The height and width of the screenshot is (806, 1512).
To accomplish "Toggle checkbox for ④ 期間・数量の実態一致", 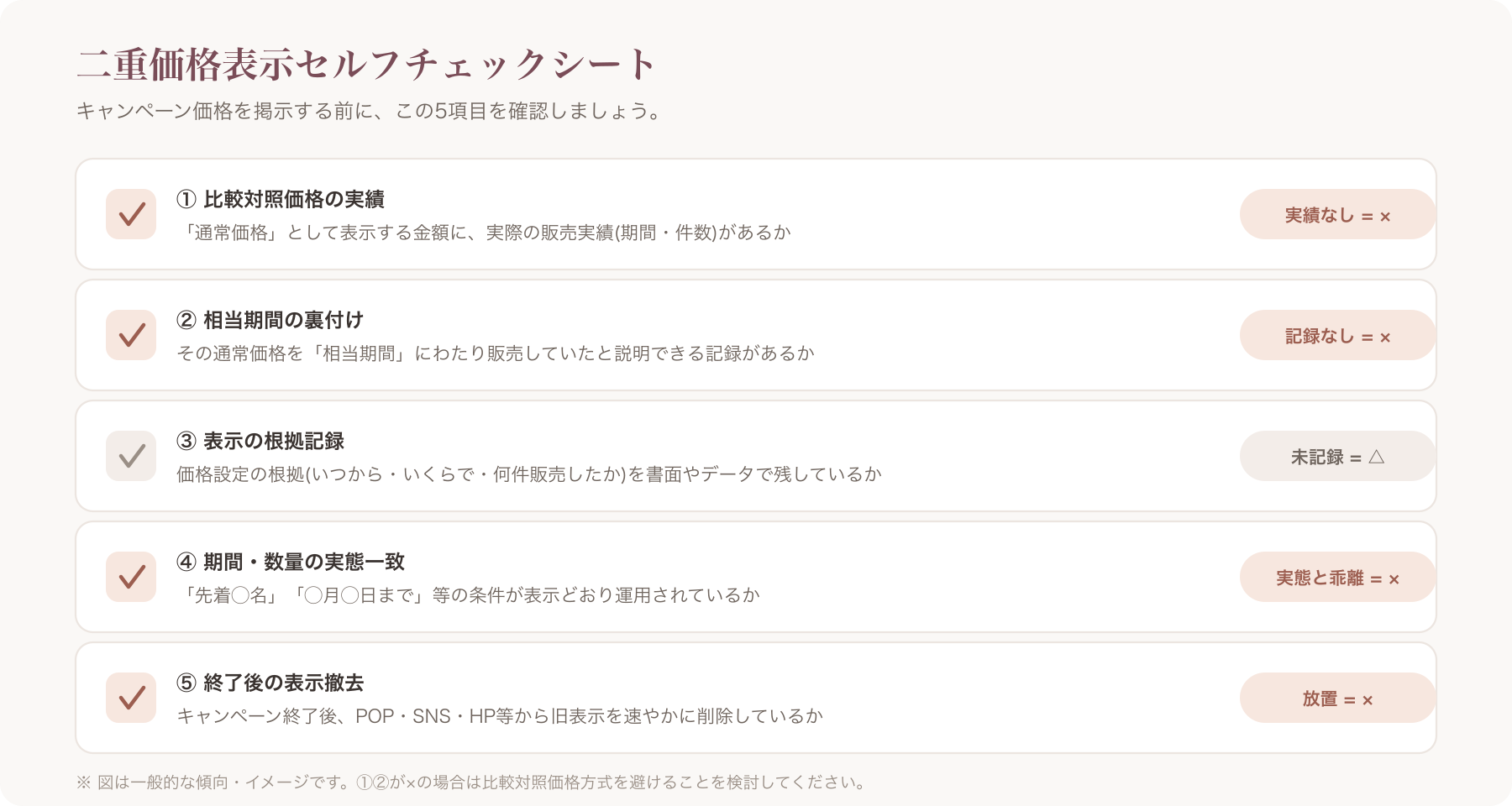I will pos(131,577).
